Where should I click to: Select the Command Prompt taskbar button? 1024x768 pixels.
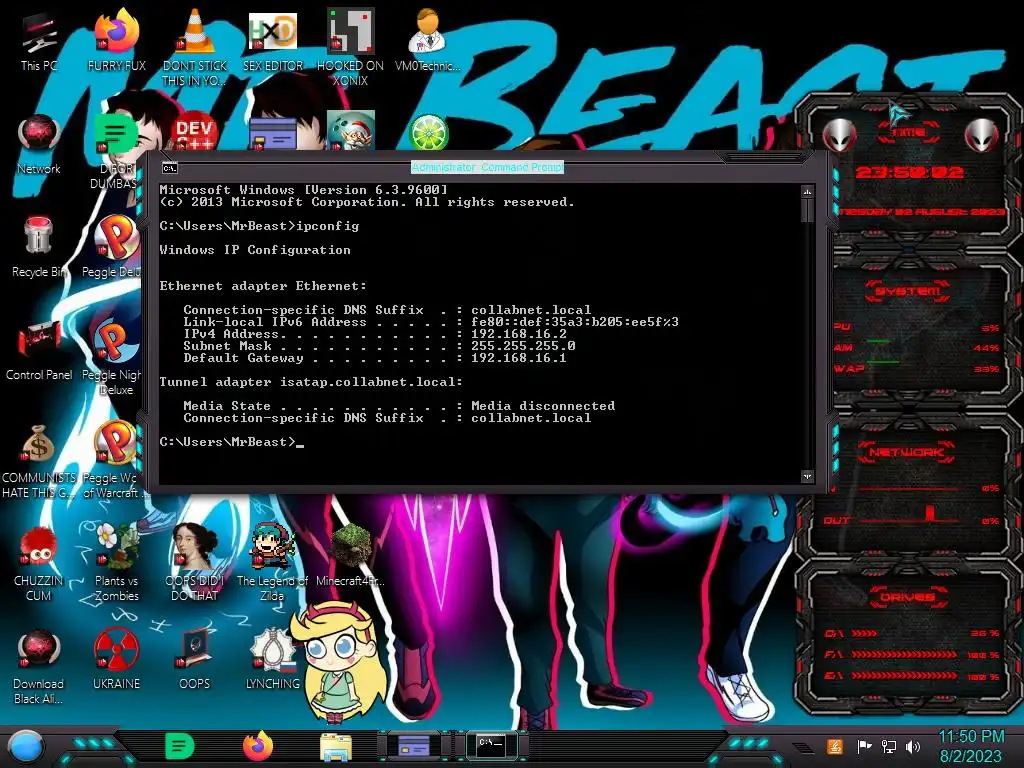coord(491,744)
